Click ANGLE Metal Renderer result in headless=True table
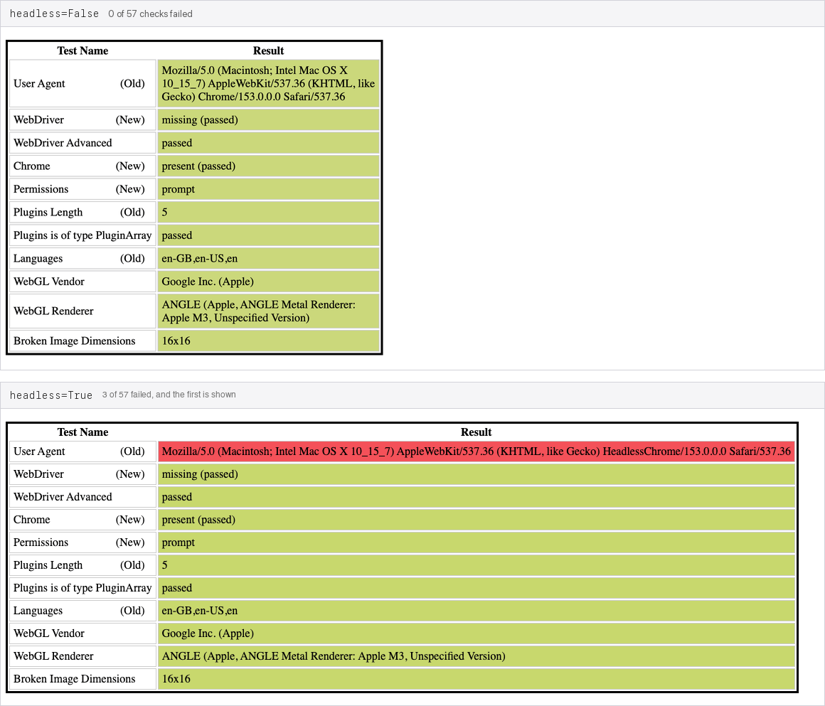 476,657
